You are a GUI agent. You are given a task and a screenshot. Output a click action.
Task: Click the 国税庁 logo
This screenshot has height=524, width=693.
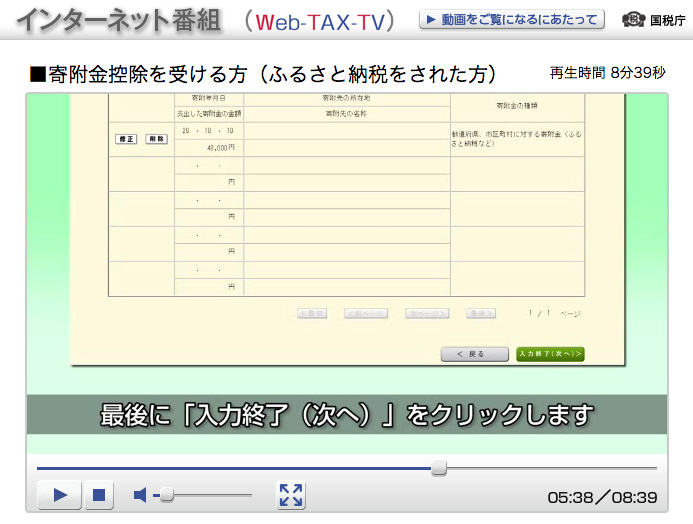(654, 20)
